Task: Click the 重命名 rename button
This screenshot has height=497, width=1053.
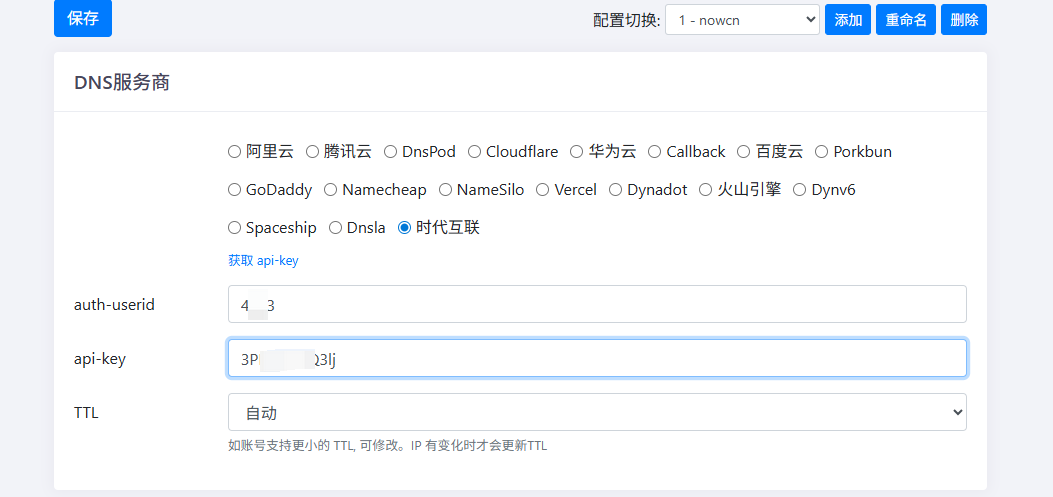Action: click(906, 20)
